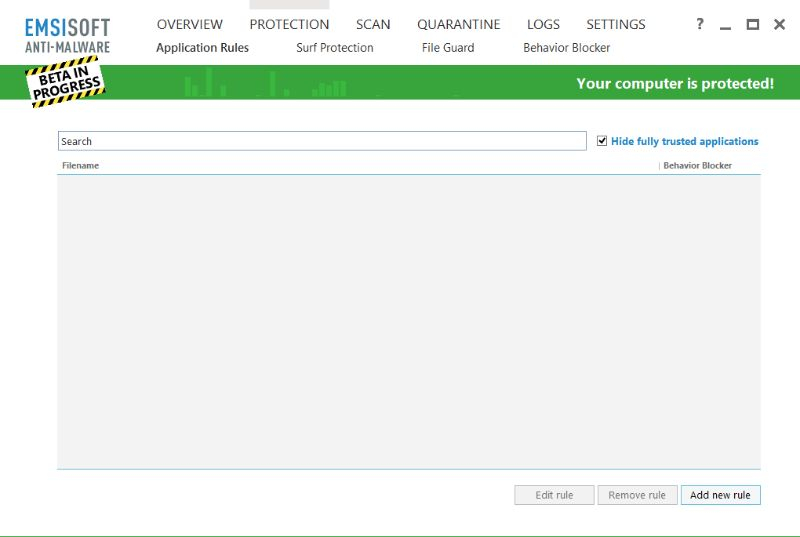The height and width of the screenshot is (537, 800).
Task: Go to the Scan section
Action: [x=373, y=25]
